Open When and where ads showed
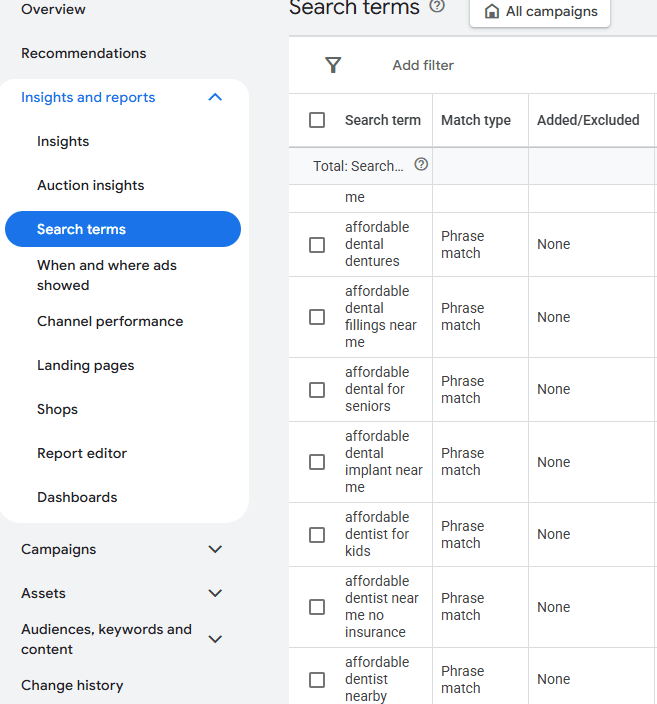This screenshot has width=657, height=704. (107, 275)
